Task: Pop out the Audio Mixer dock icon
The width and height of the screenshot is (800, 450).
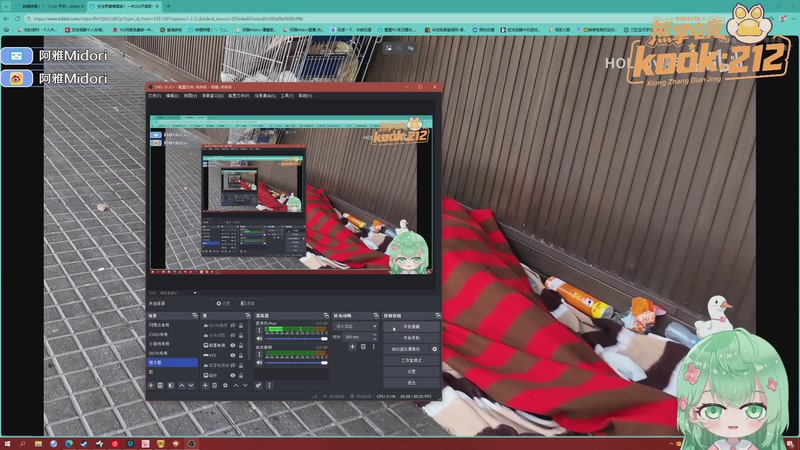Action: pos(326,315)
